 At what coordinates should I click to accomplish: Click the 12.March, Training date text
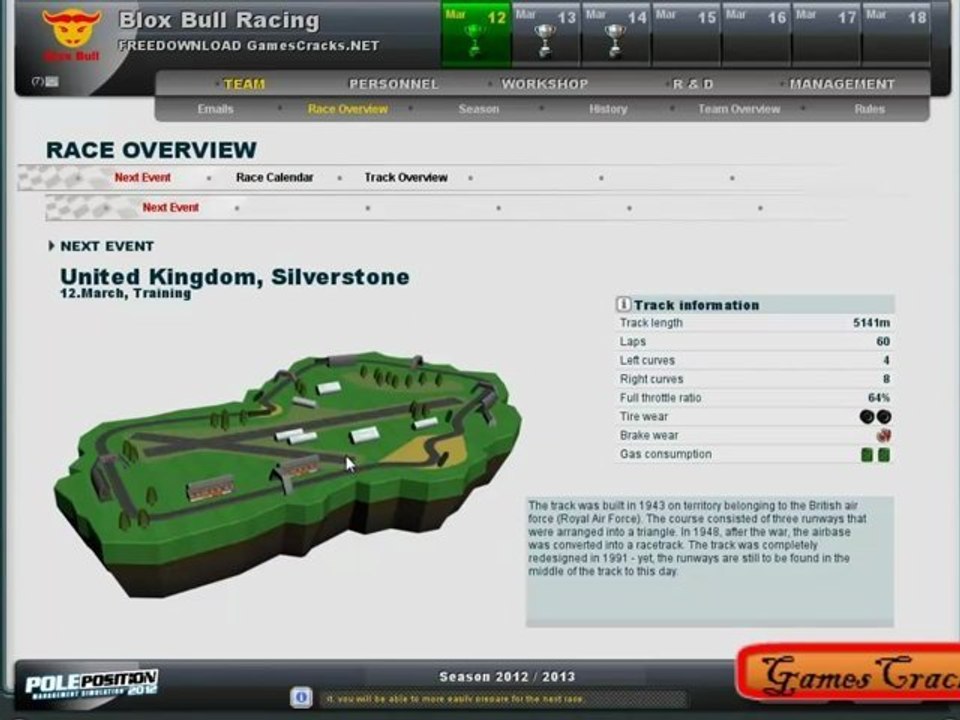[125, 293]
